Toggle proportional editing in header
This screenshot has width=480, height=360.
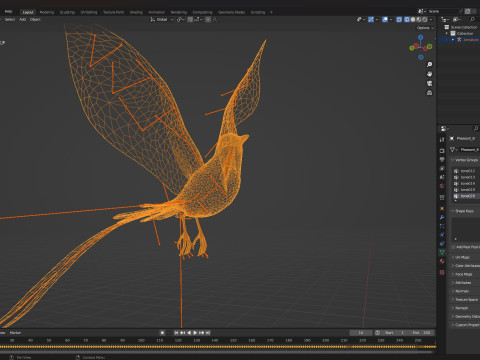208,19
